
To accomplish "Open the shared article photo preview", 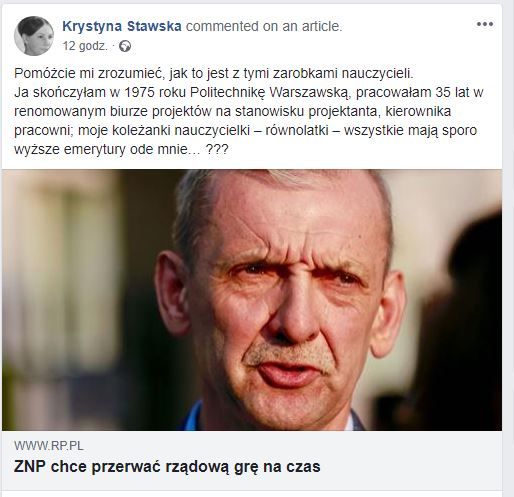I will pos(252,300).
